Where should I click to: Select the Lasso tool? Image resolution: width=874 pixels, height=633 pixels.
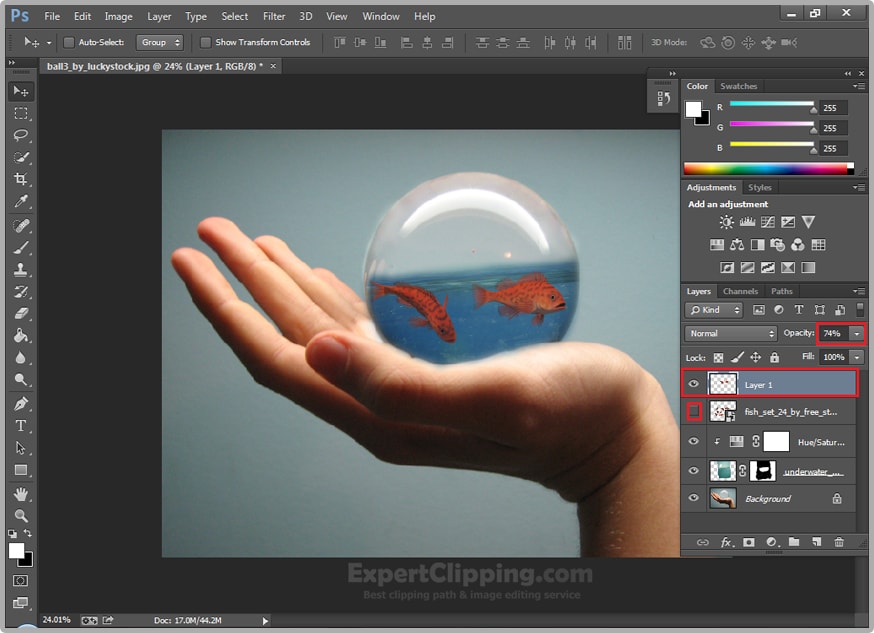[x=21, y=135]
